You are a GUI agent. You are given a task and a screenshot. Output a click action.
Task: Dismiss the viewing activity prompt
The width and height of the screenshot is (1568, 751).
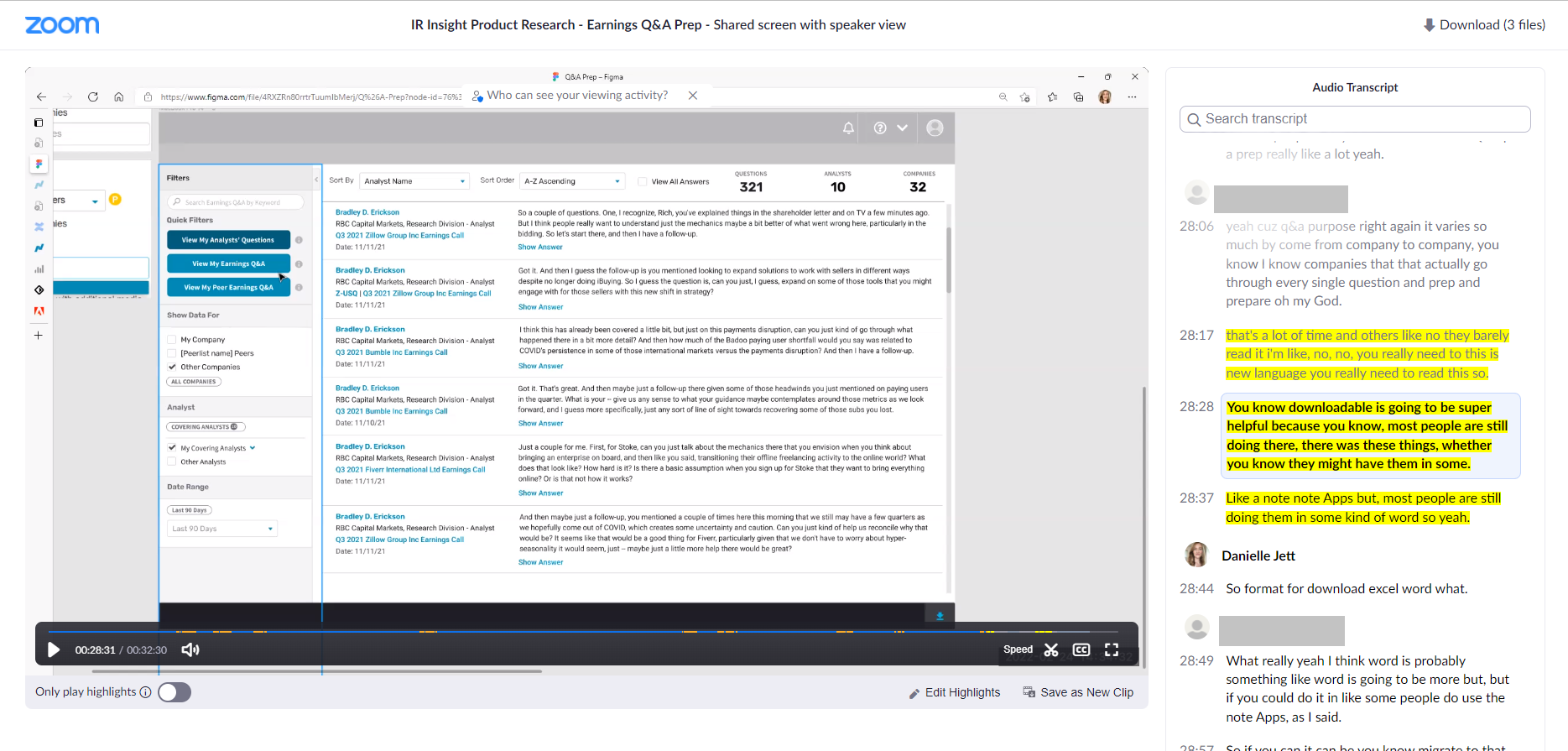[693, 96]
